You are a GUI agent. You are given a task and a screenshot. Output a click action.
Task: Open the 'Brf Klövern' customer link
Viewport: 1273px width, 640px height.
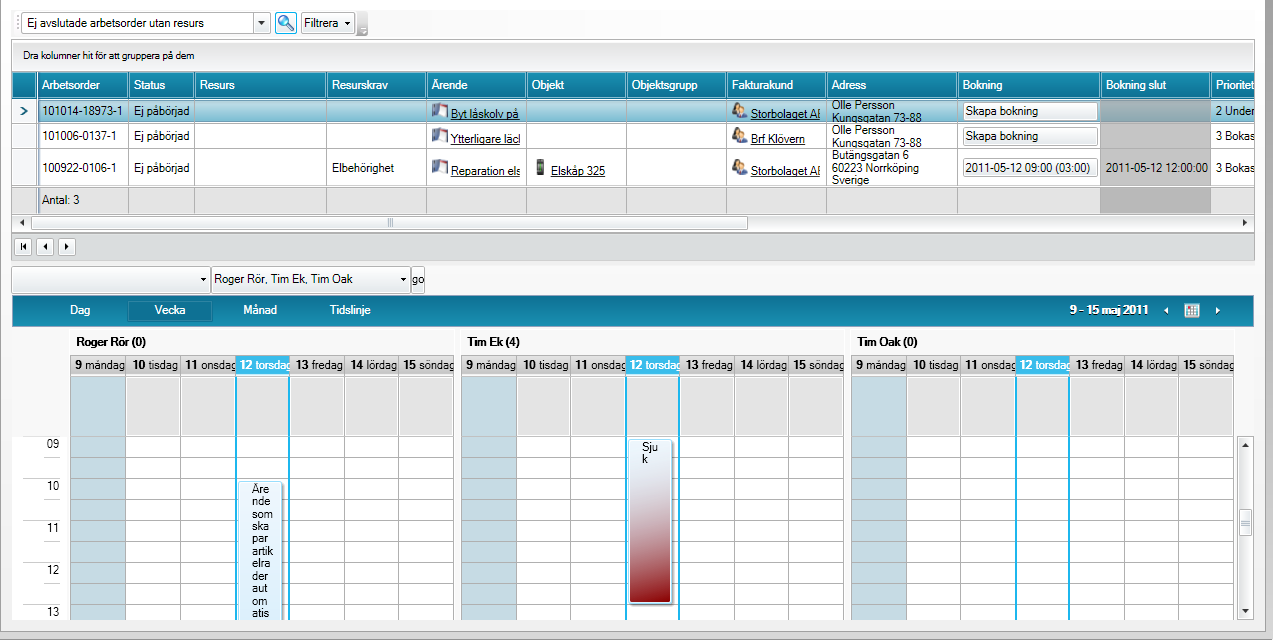[x=778, y=139]
